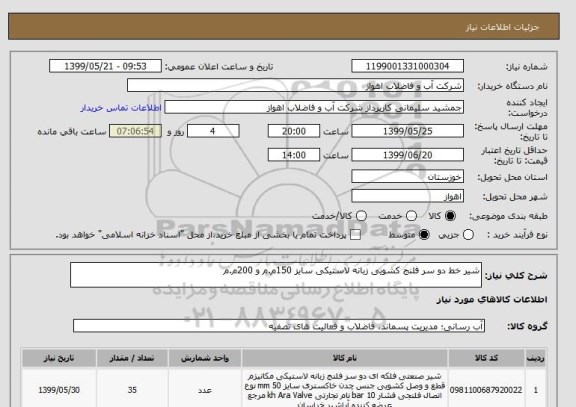This screenshot has width=576, height=407.
Task: Click item code 0981100687920022
Action: [486, 390]
